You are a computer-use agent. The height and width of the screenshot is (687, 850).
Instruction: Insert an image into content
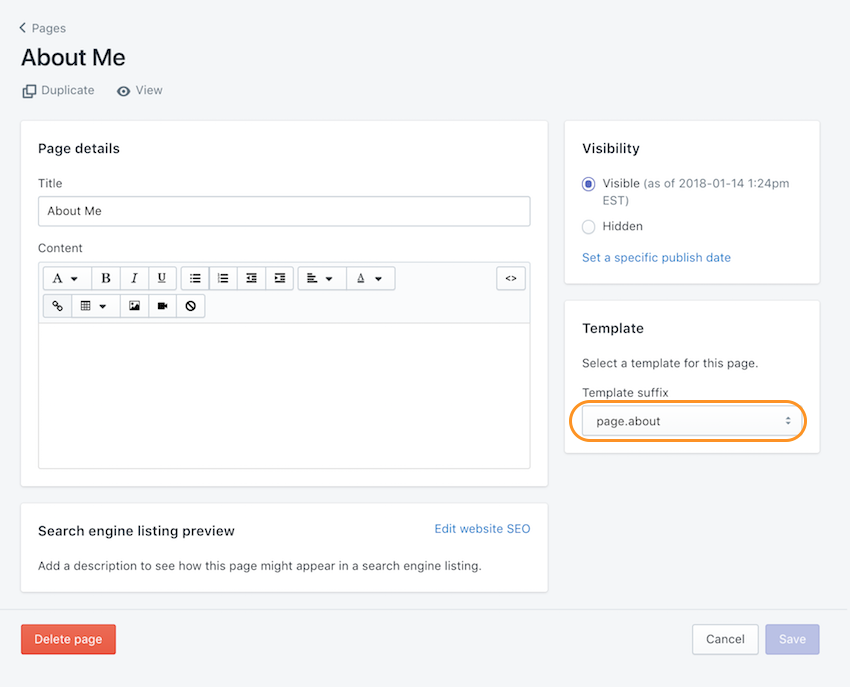click(134, 306)
